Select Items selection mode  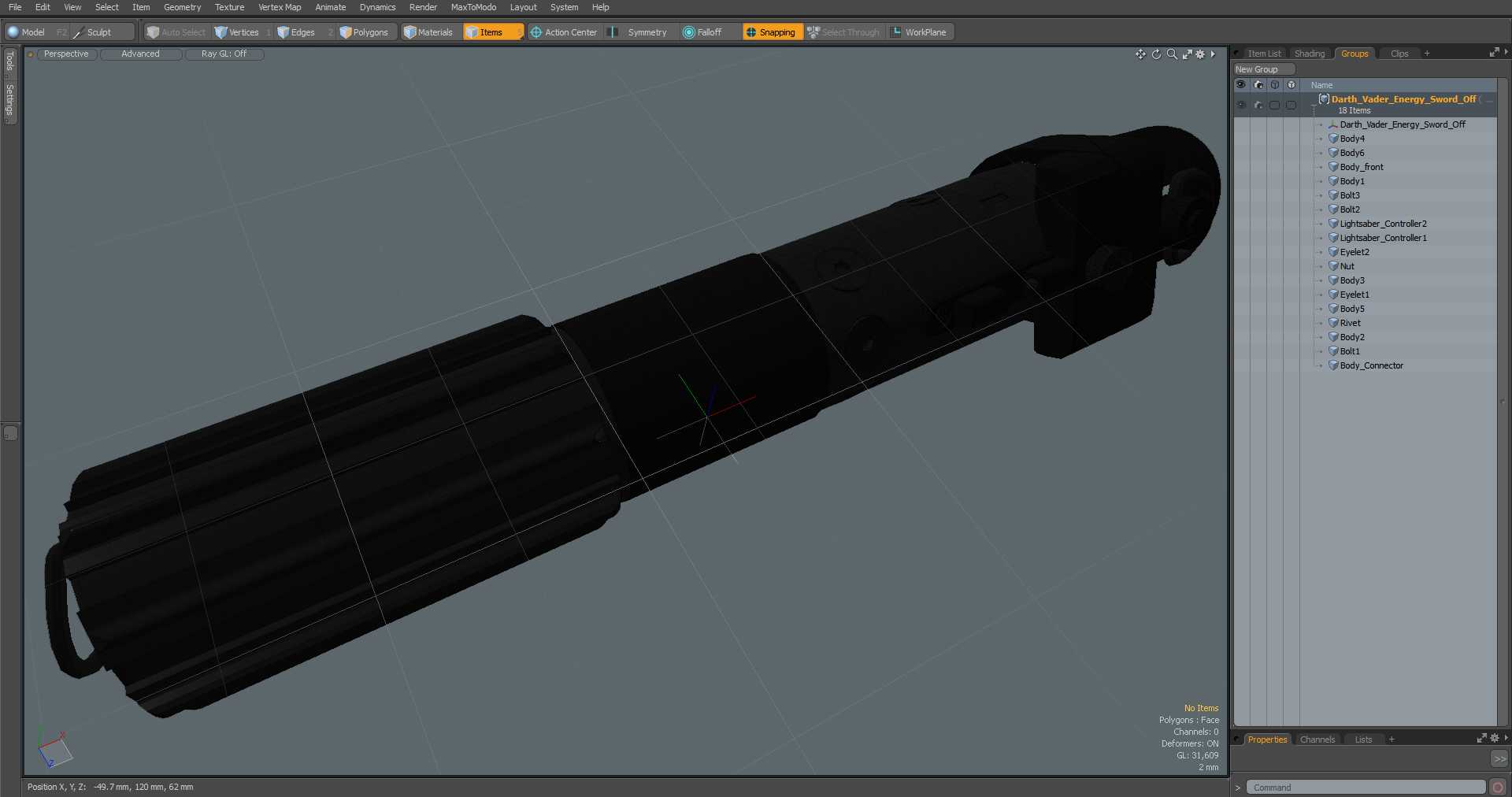pos(492,32)
